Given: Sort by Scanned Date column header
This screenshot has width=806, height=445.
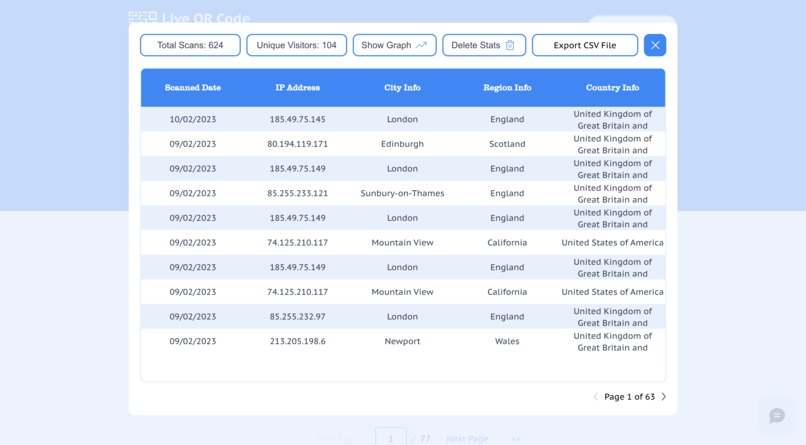Looking at the screenshot, I should [193, 87].
